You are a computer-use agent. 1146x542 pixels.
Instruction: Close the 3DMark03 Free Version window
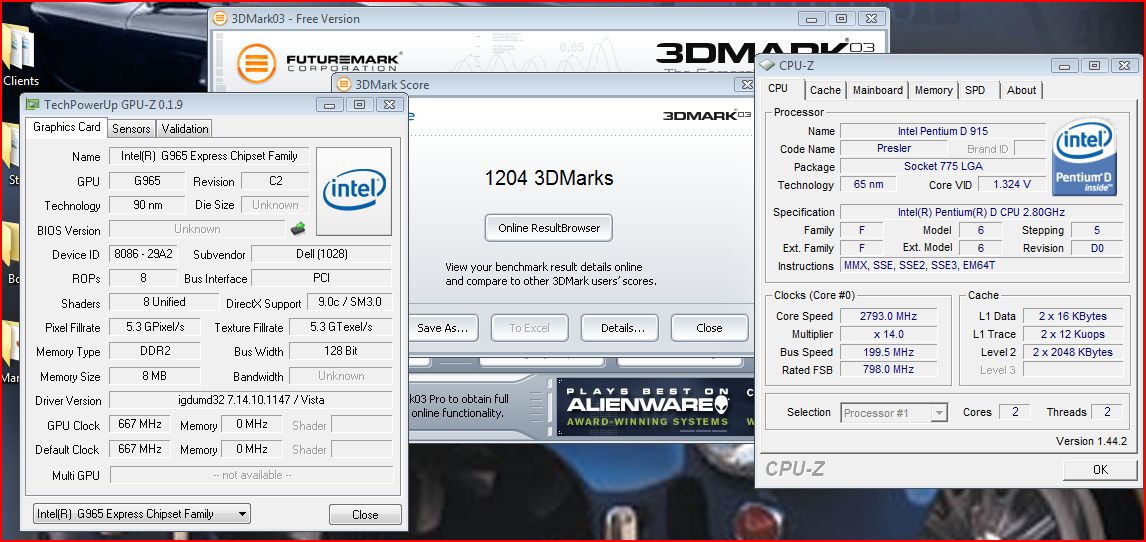(870, 18)
